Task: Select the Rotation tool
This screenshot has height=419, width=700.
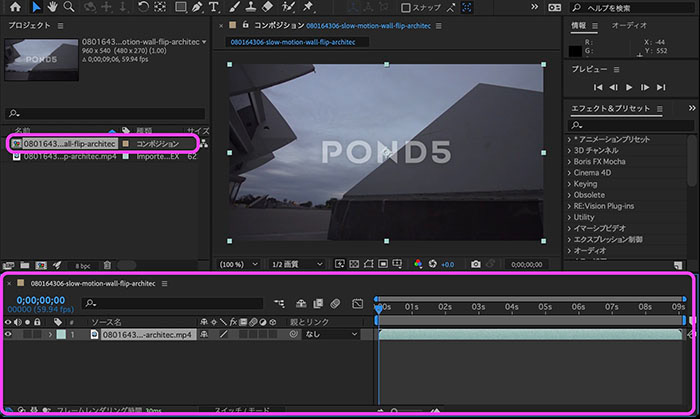Action: pyautogui.click(x=143, y=7)
